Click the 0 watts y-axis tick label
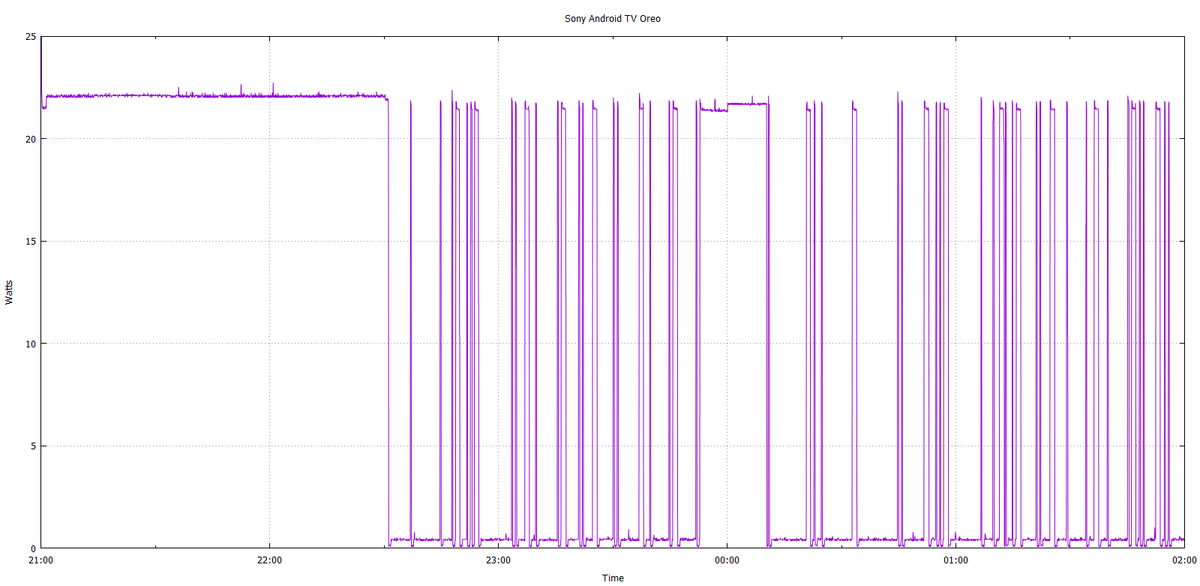The height and width of the screenshot is (586, 1200). 33,548
